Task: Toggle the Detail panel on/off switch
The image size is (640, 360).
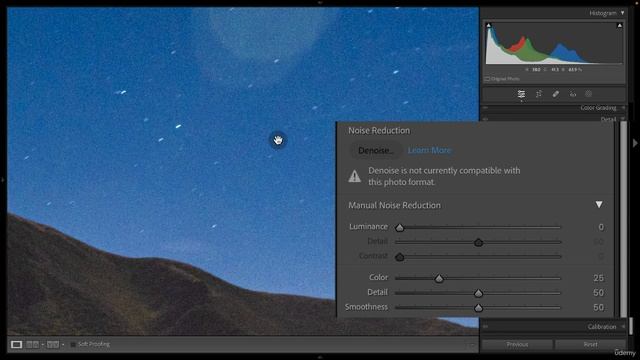Action: pos(485,119)
